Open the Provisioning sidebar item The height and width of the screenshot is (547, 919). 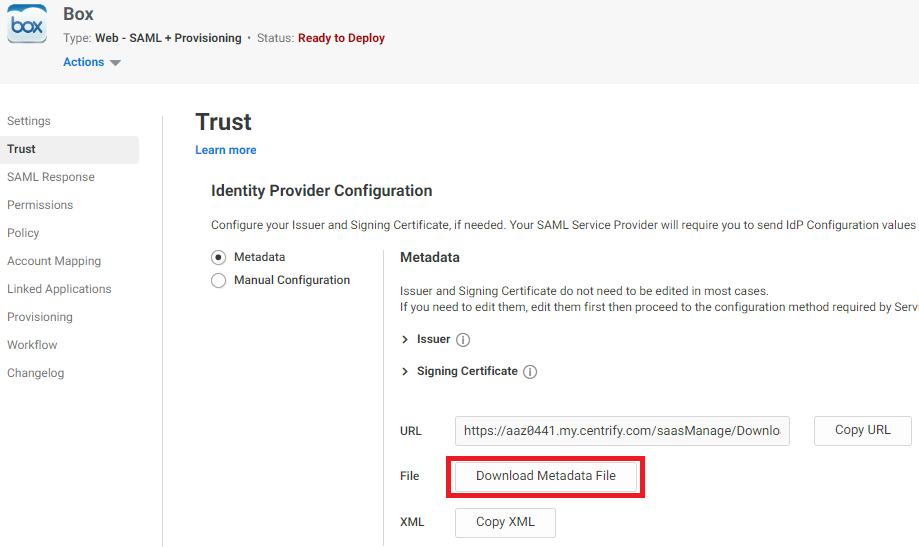tap(40, 317)
